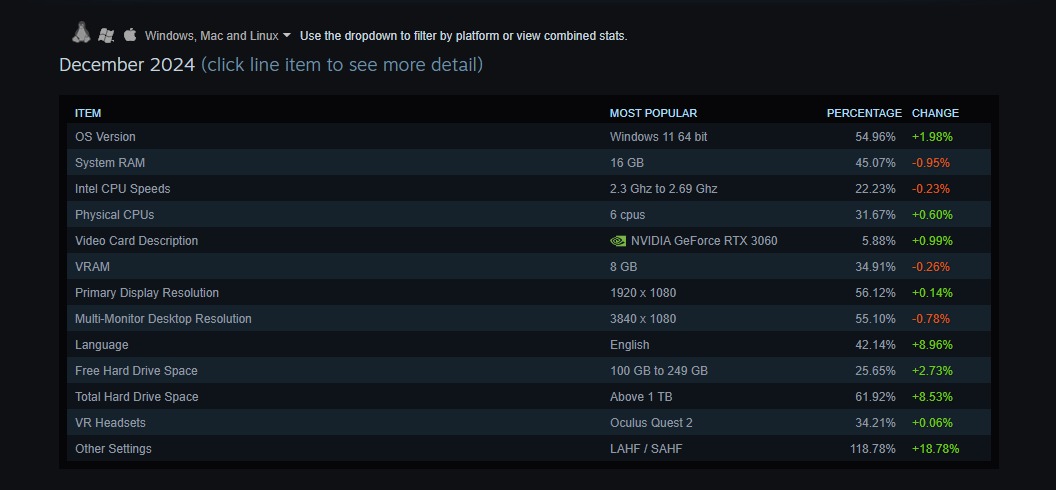
Task: Expand the System RAM row details
Action: click(x=529, y=163)
